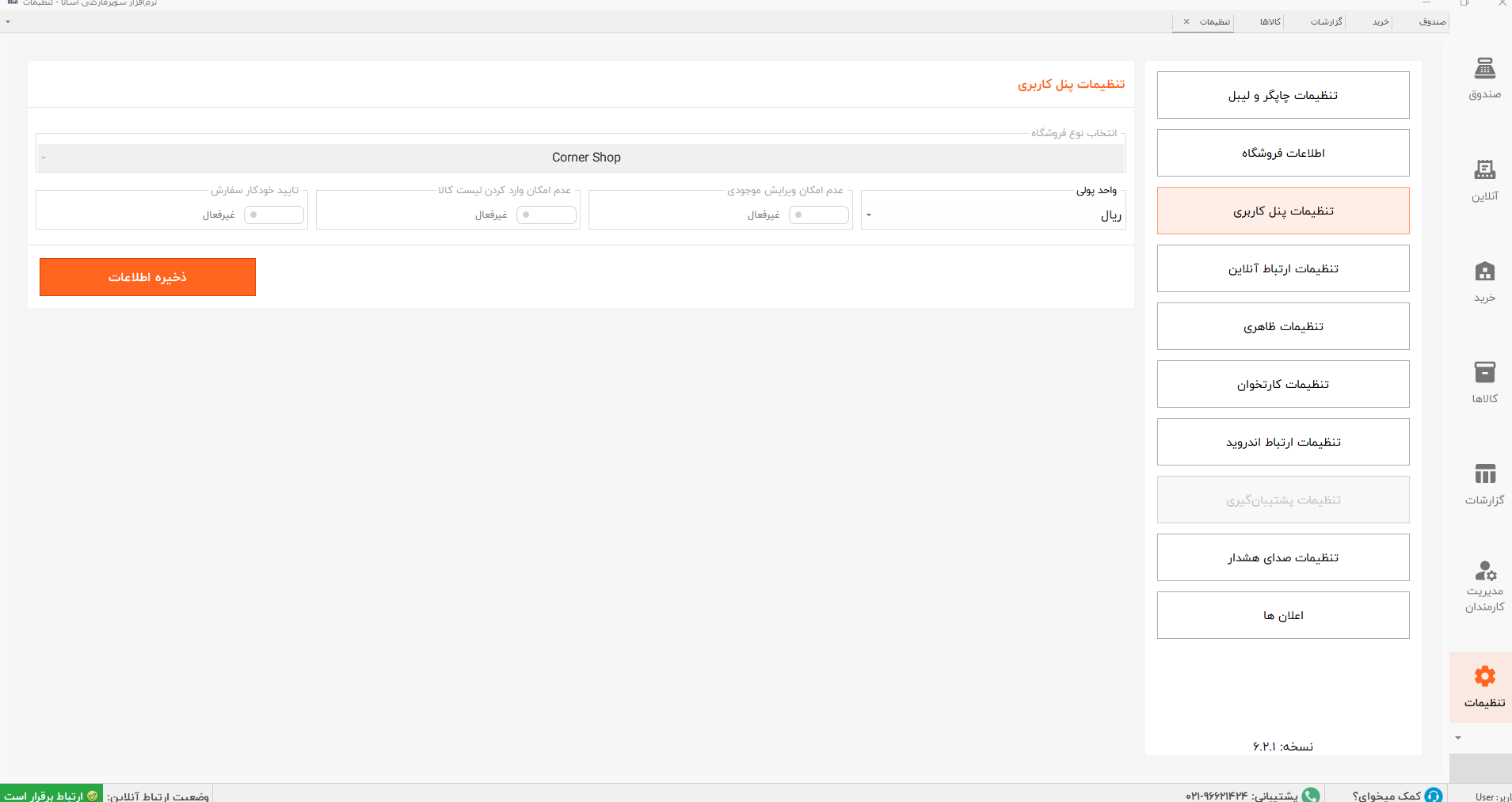The width and height of the screenshot is (1512, 802).
Task: Open تنظیمات صدای هشدار alert sound settings
Action: pos(1283,557)
